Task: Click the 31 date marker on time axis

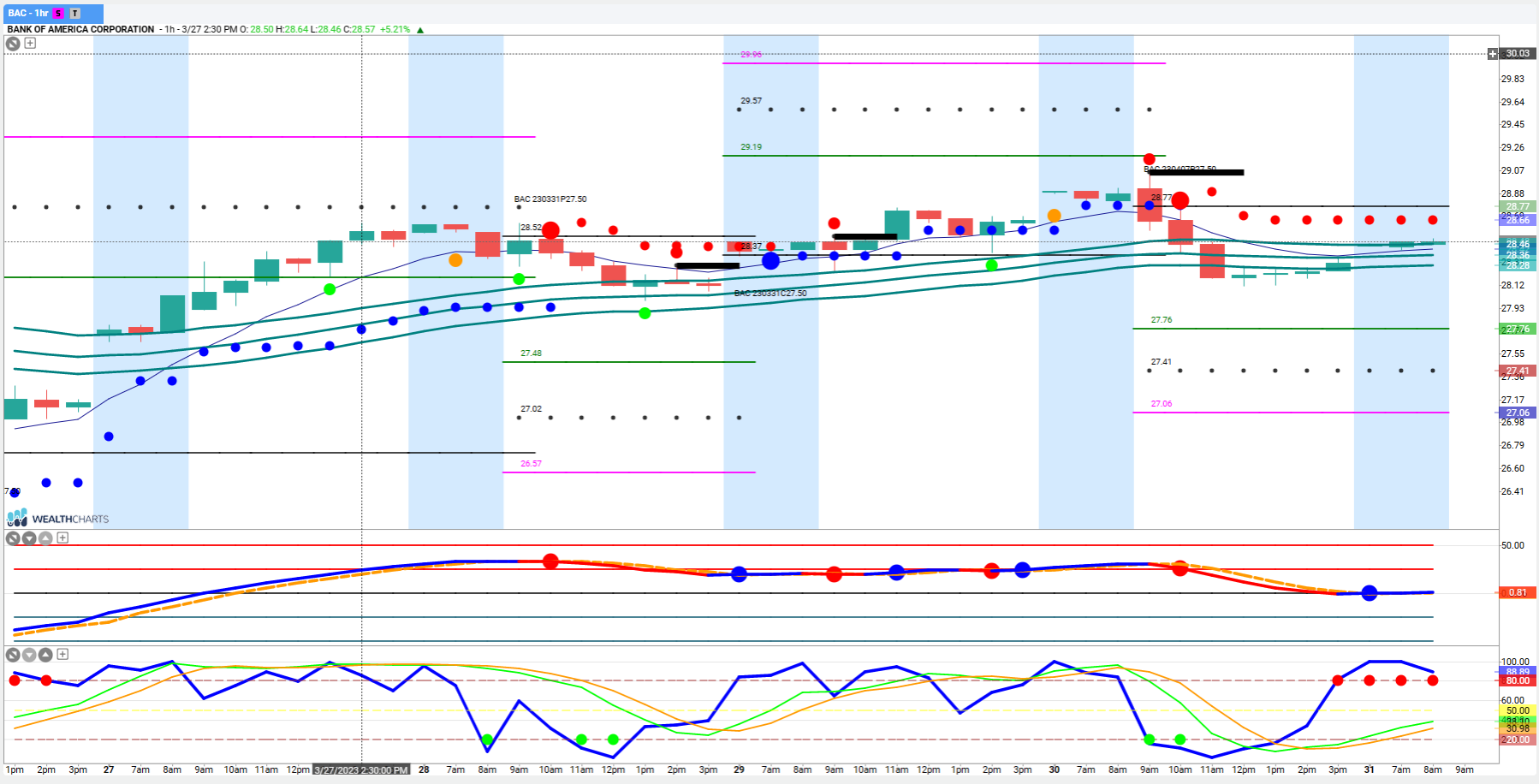Action: (x=1369, y=769)
